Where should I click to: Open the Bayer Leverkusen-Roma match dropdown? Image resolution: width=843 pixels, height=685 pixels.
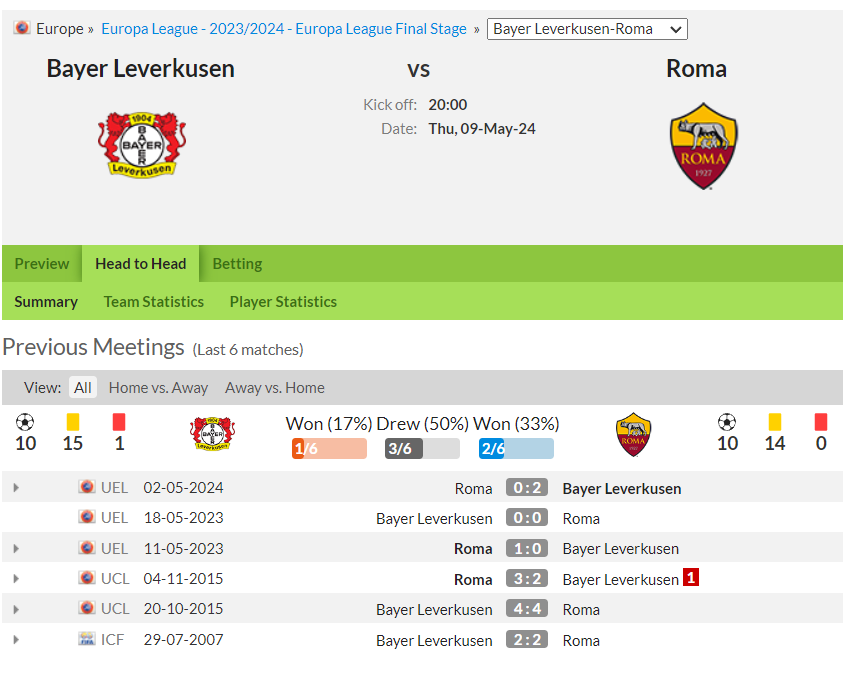pyautogui.click(x=587, y=29)
